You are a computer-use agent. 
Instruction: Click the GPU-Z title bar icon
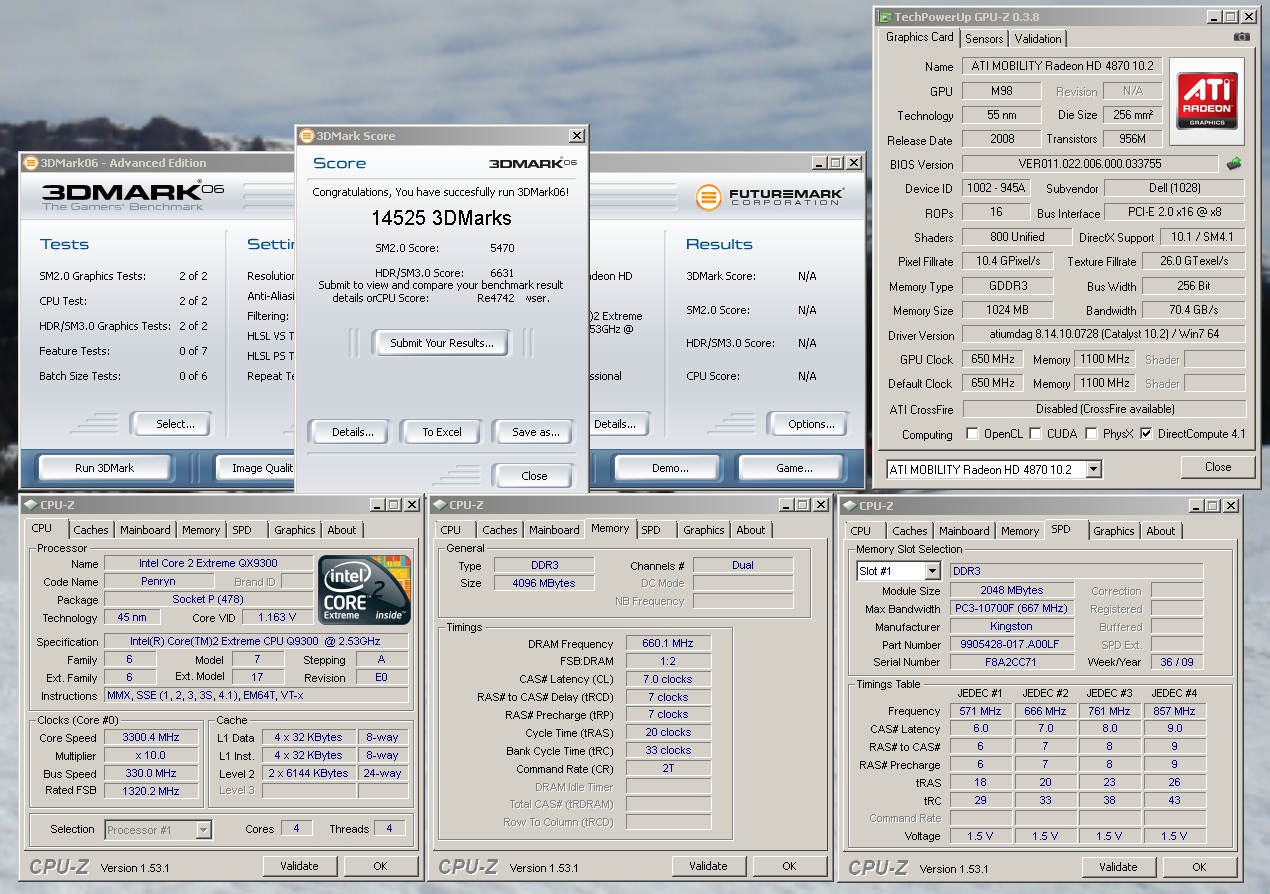[x=884, y=17]
